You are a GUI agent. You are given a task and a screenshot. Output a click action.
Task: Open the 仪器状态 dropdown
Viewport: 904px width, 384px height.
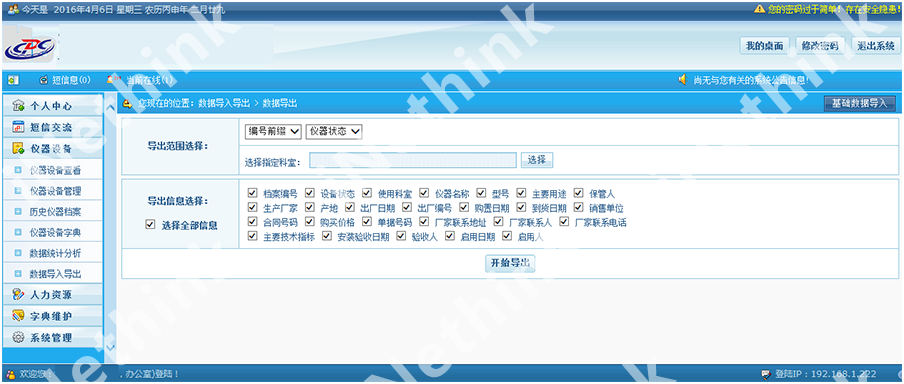pyautogui.click(x=334, y=131)
